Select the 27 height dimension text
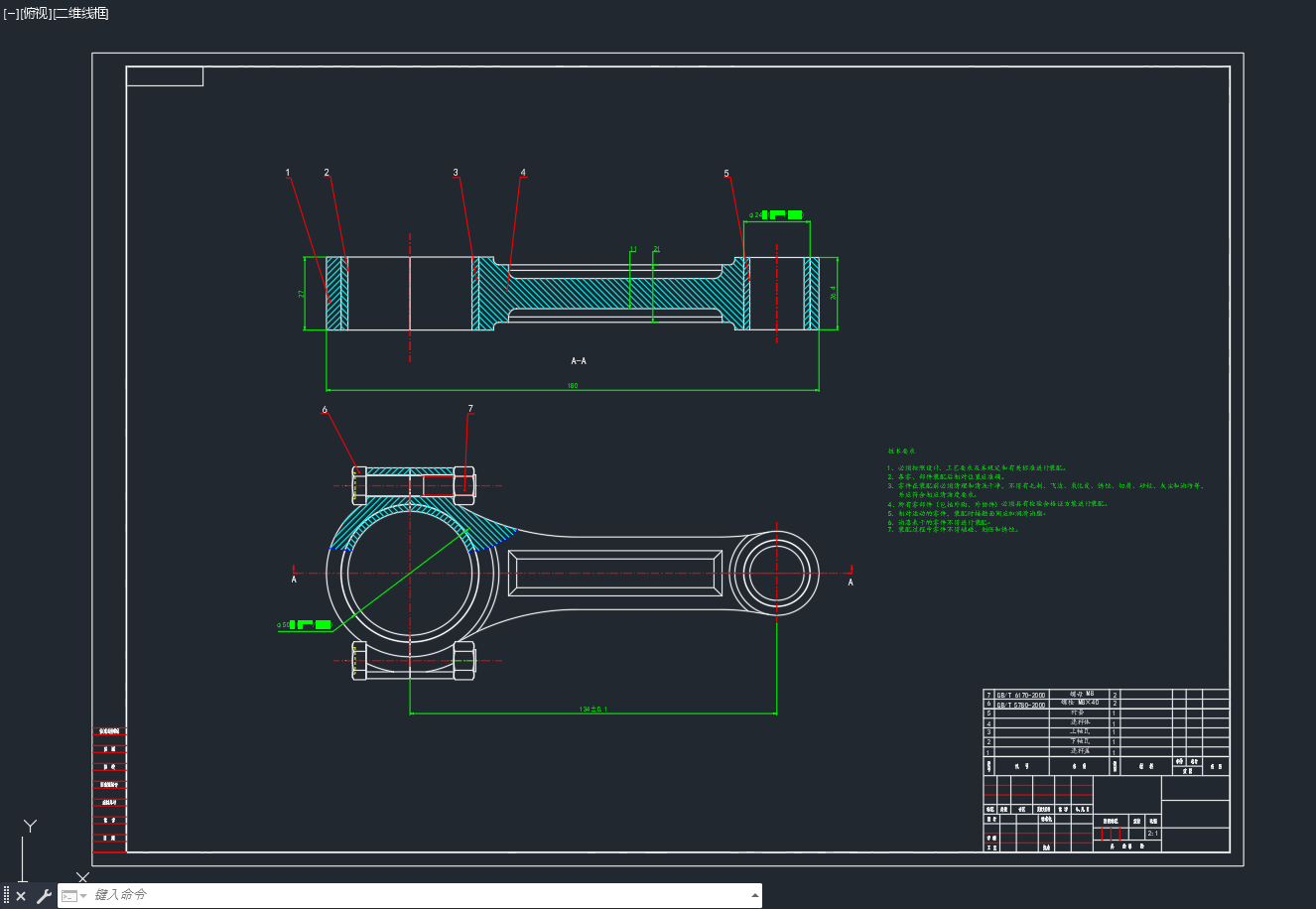1316x909 pixels. (301, 294)
